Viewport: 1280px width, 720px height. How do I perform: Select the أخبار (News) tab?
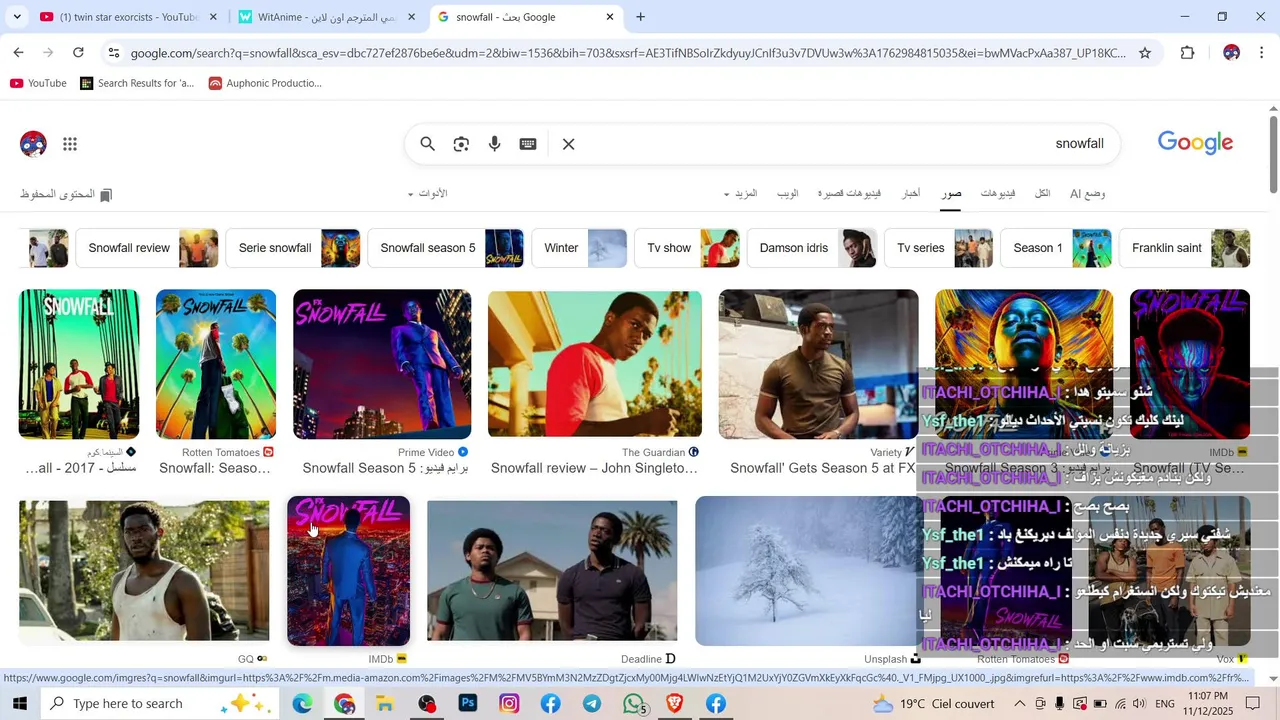point(911,193)
